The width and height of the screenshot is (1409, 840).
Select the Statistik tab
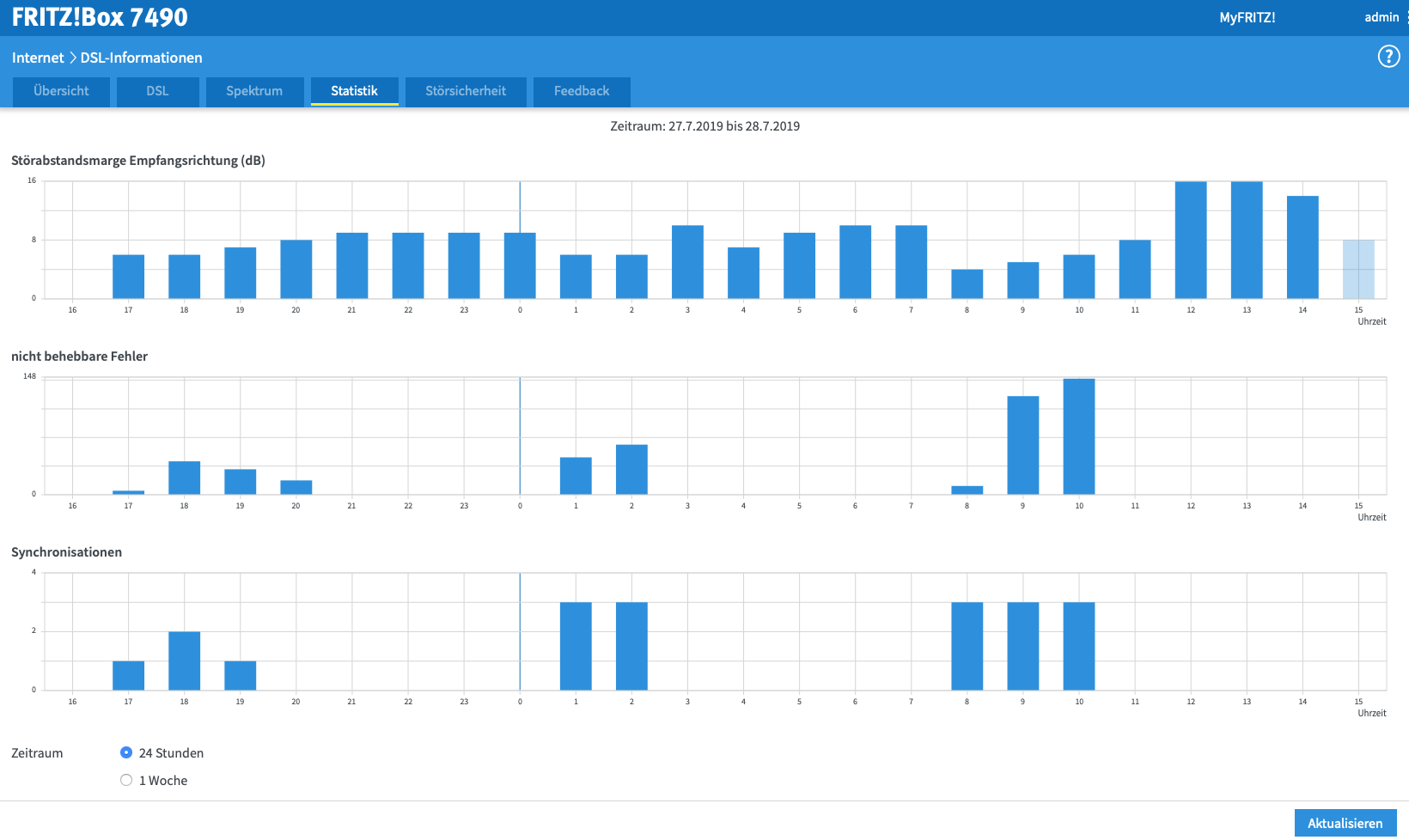[354, 91]
